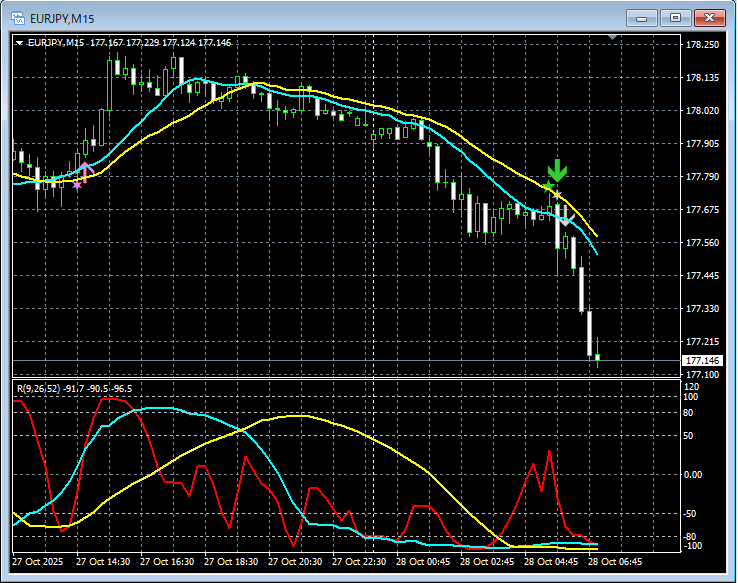
Task: Expand the chart header dropdown triangle
Action: pos(19,43)
